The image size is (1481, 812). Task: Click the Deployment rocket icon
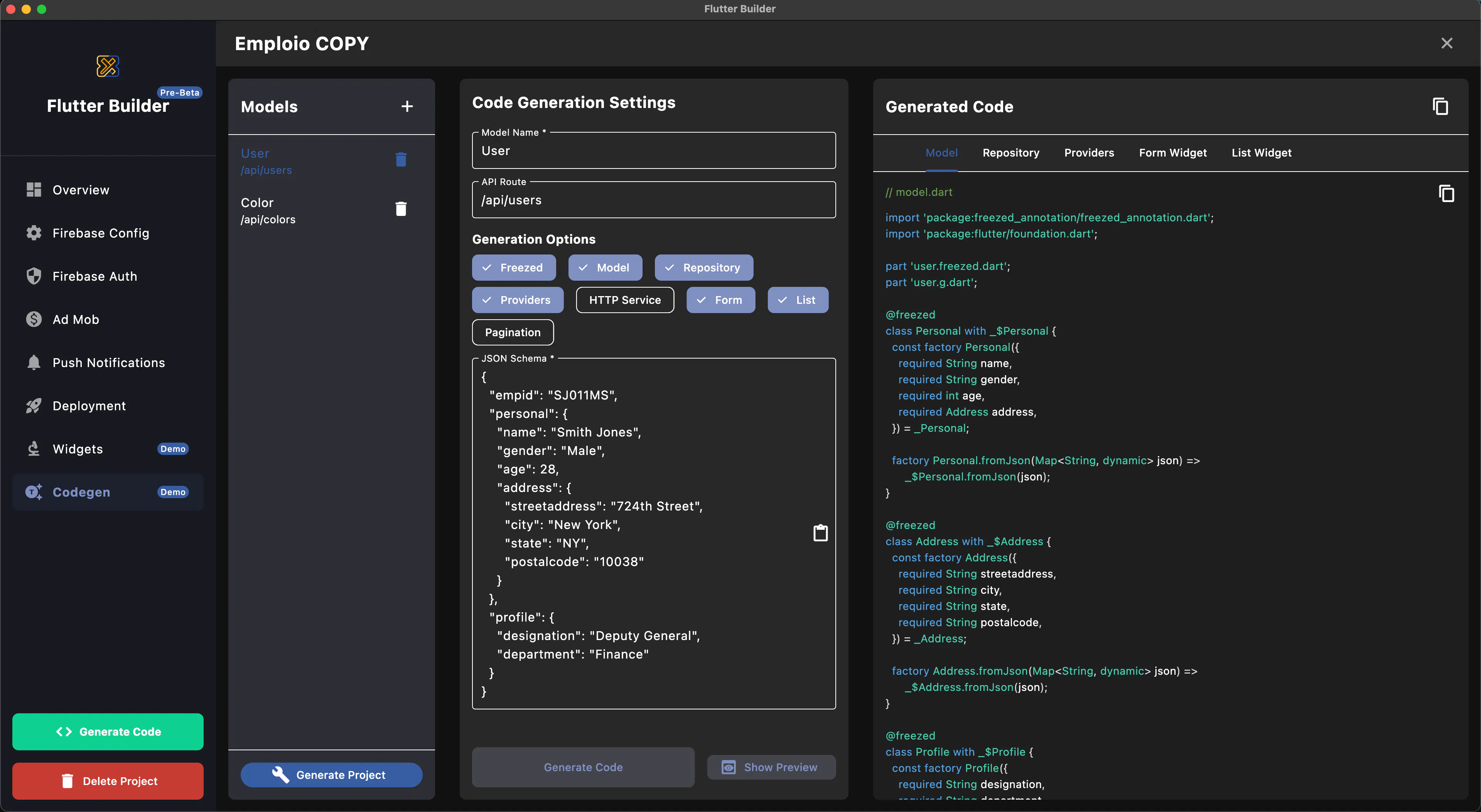[34, 406]
